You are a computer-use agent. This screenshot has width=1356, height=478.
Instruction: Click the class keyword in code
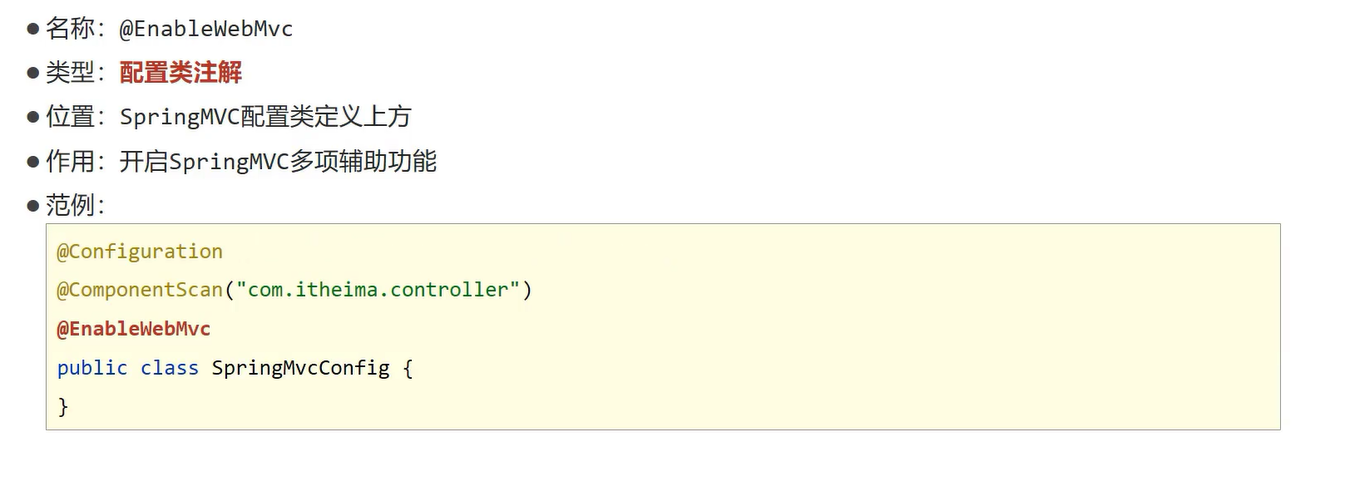169,368
